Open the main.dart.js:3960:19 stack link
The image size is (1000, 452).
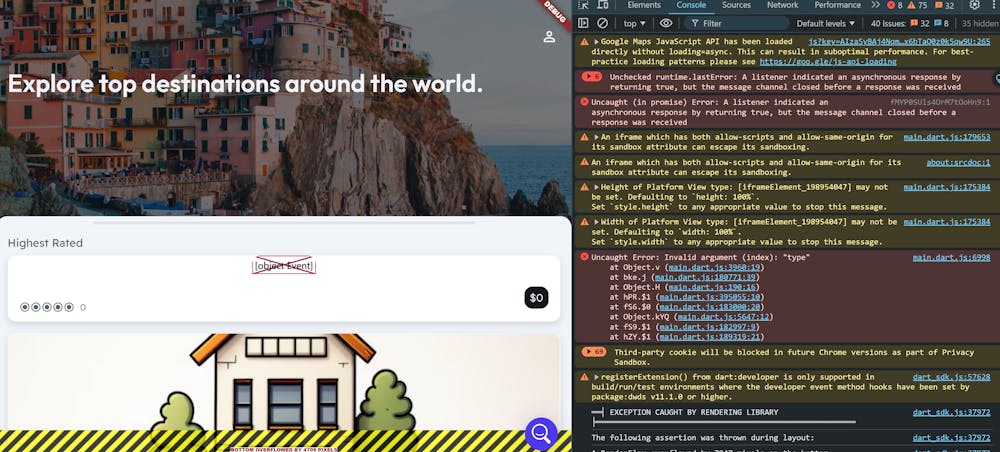click(x=714, y=268)
